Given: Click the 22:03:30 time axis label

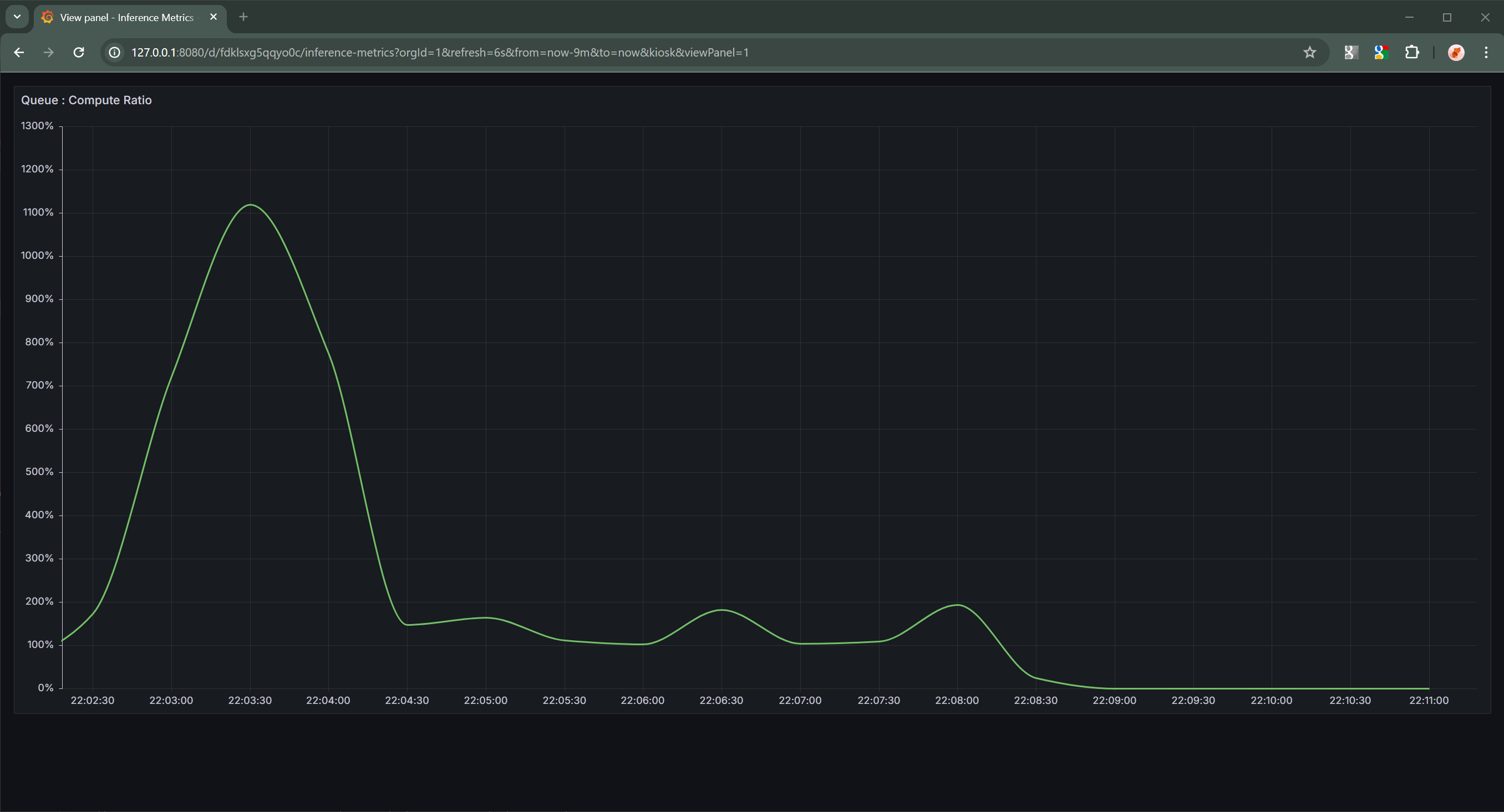Looking at the screenshot, I should pos(250,700).
